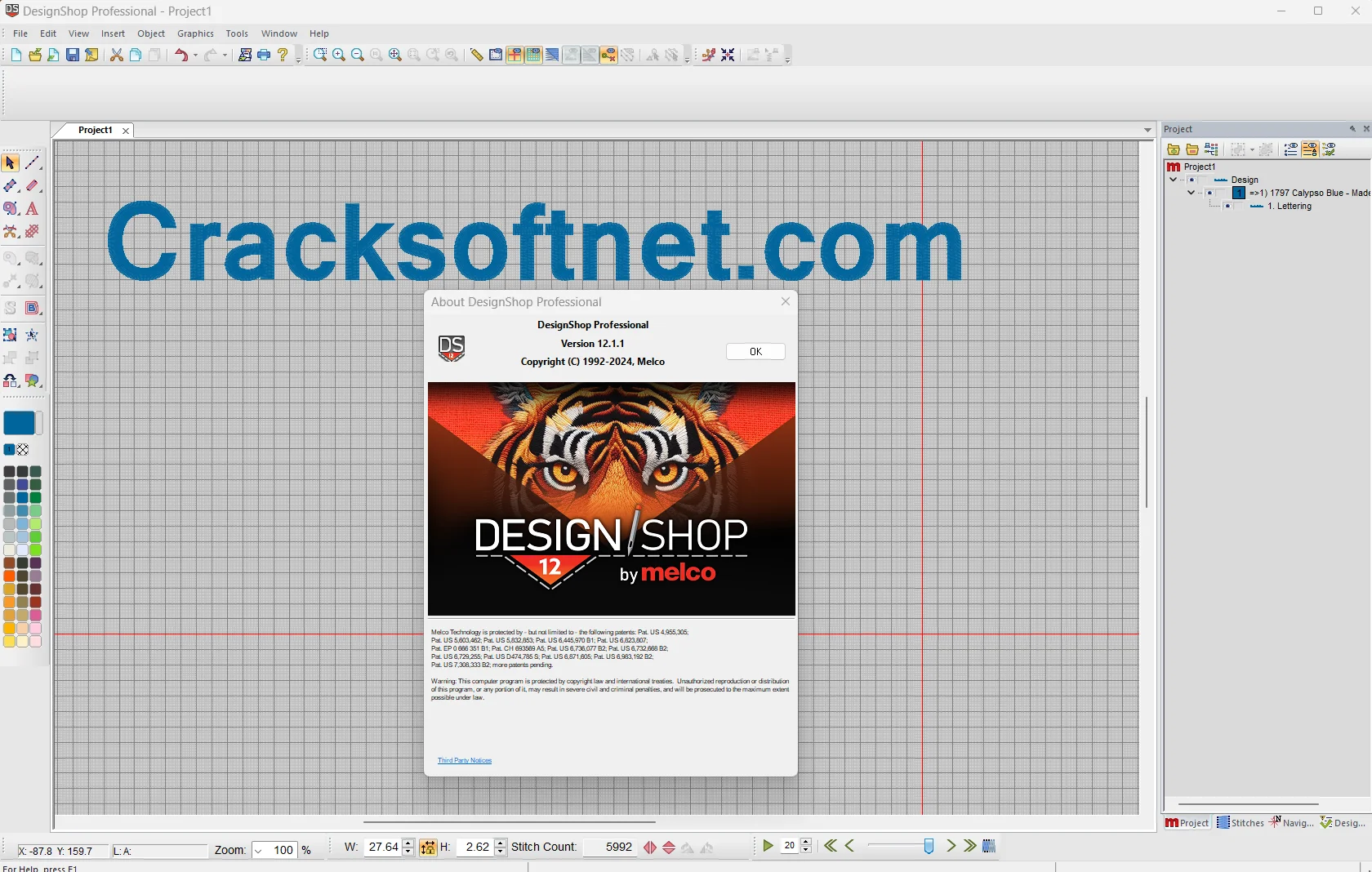Toggle grid display in the toolbar

533,55
